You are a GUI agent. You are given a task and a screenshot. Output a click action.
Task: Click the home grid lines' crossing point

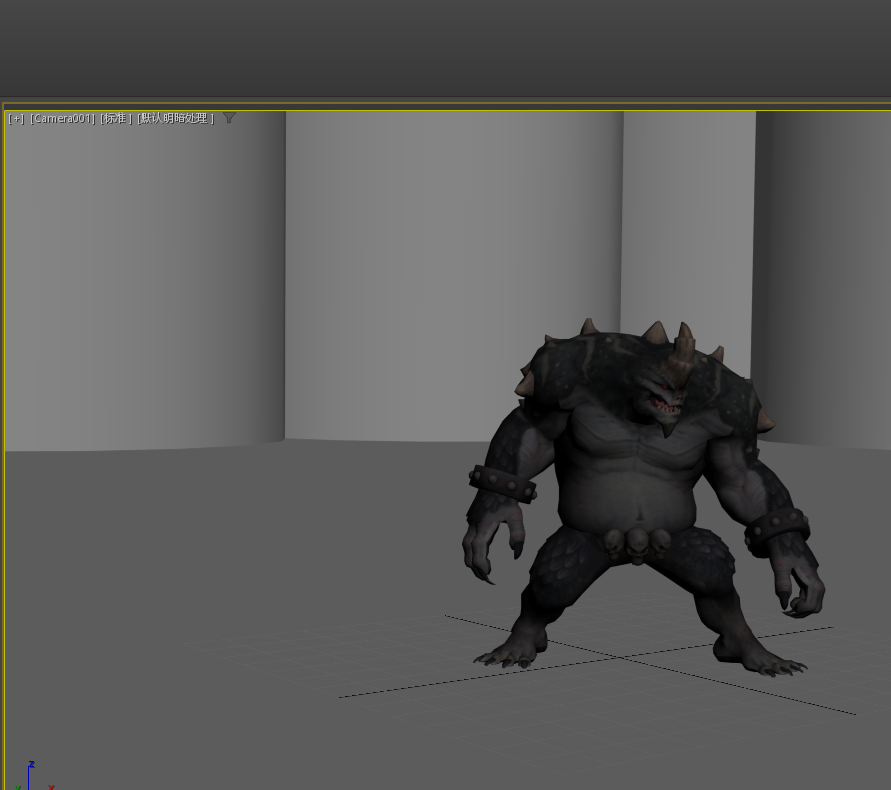[618, 657]
